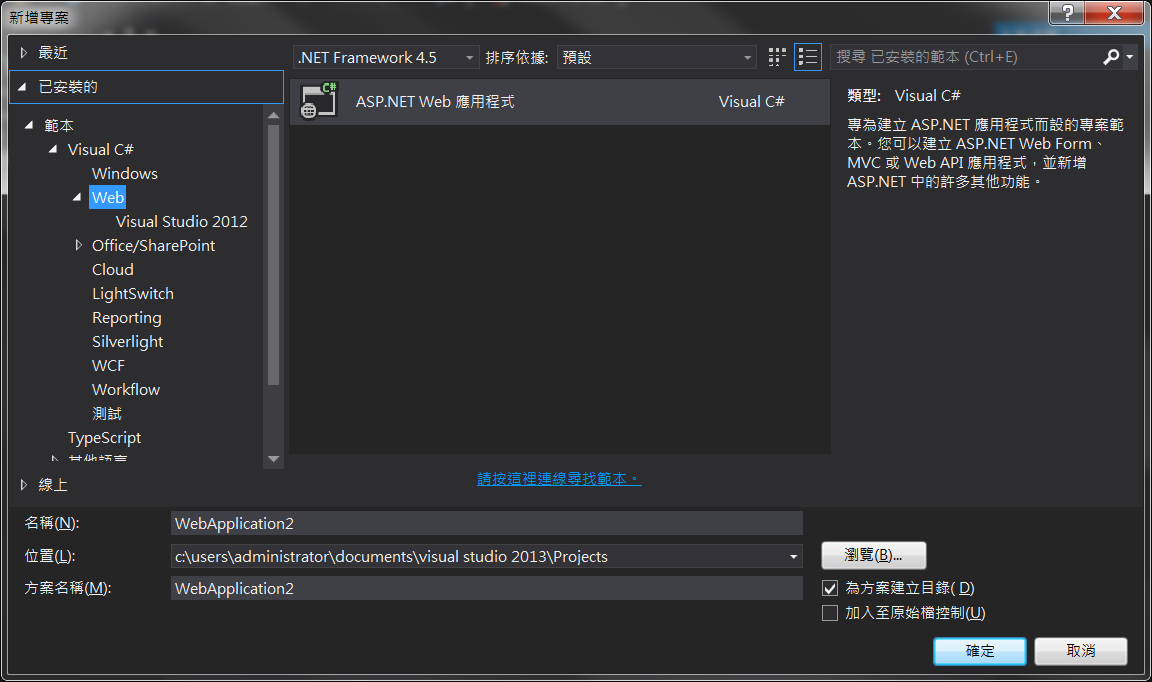
Task: Collapse the Visual C# tree node
Action: tap(53, 149)
